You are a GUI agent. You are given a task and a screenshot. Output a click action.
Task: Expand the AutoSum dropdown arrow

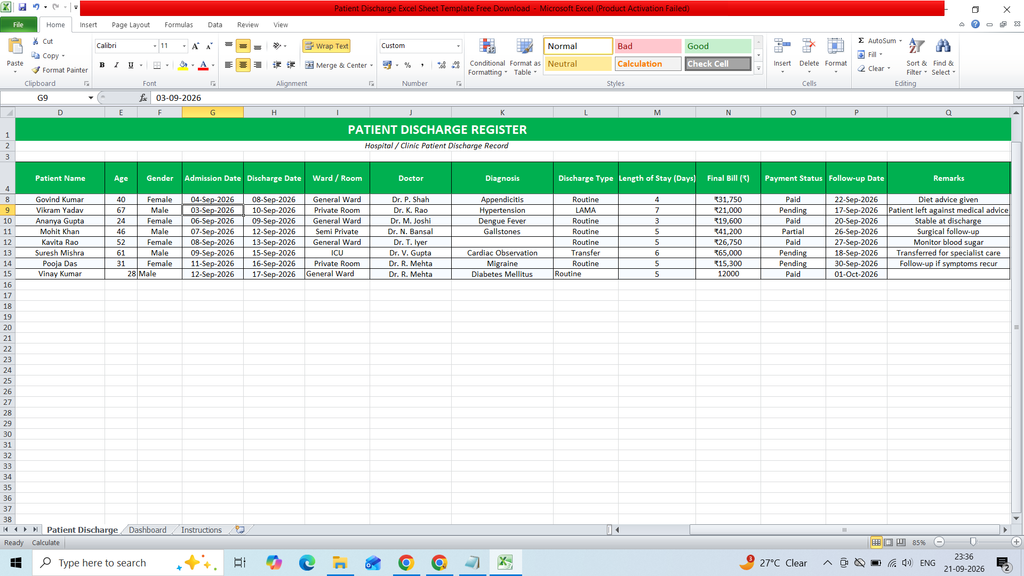pyautogui.click(x=901, y=40)
